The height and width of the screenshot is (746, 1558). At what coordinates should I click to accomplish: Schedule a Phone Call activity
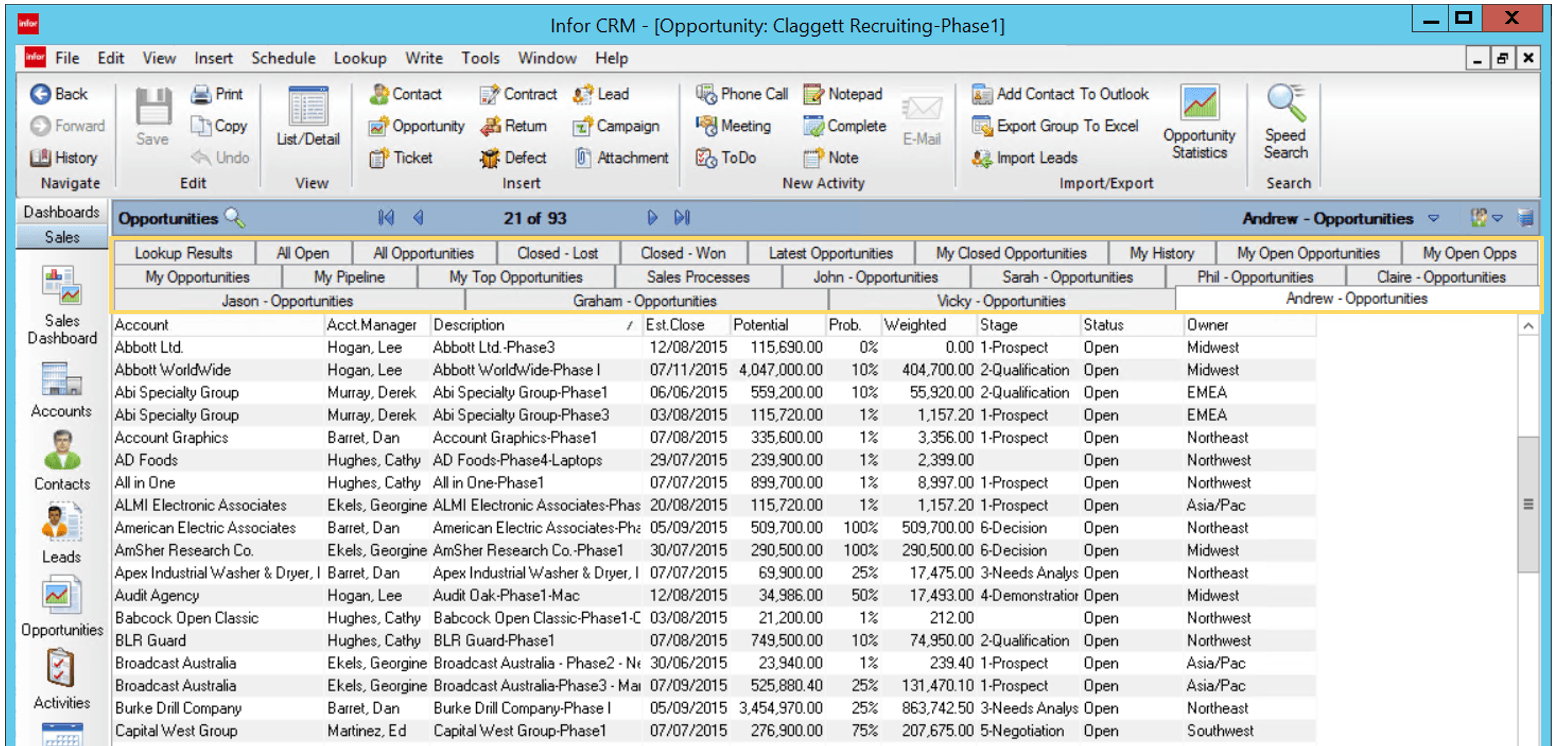tap(742, 94)
